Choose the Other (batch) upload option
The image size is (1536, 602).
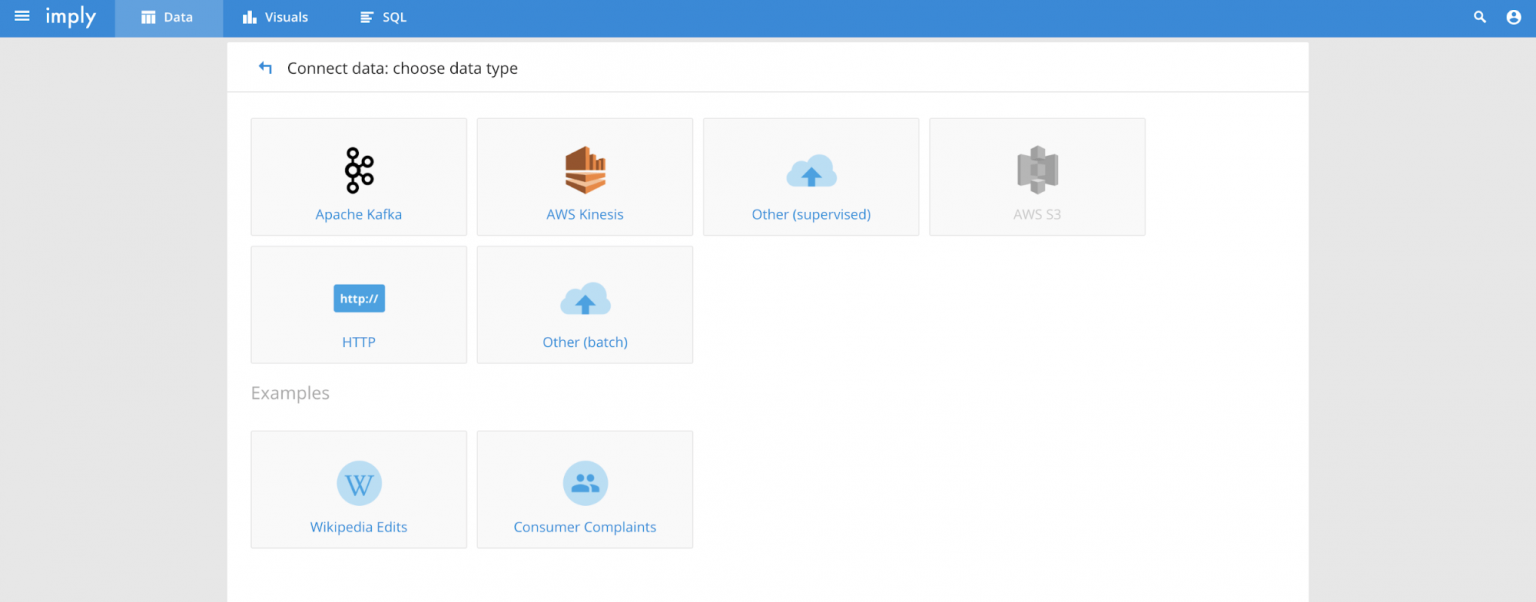point(584,304)
